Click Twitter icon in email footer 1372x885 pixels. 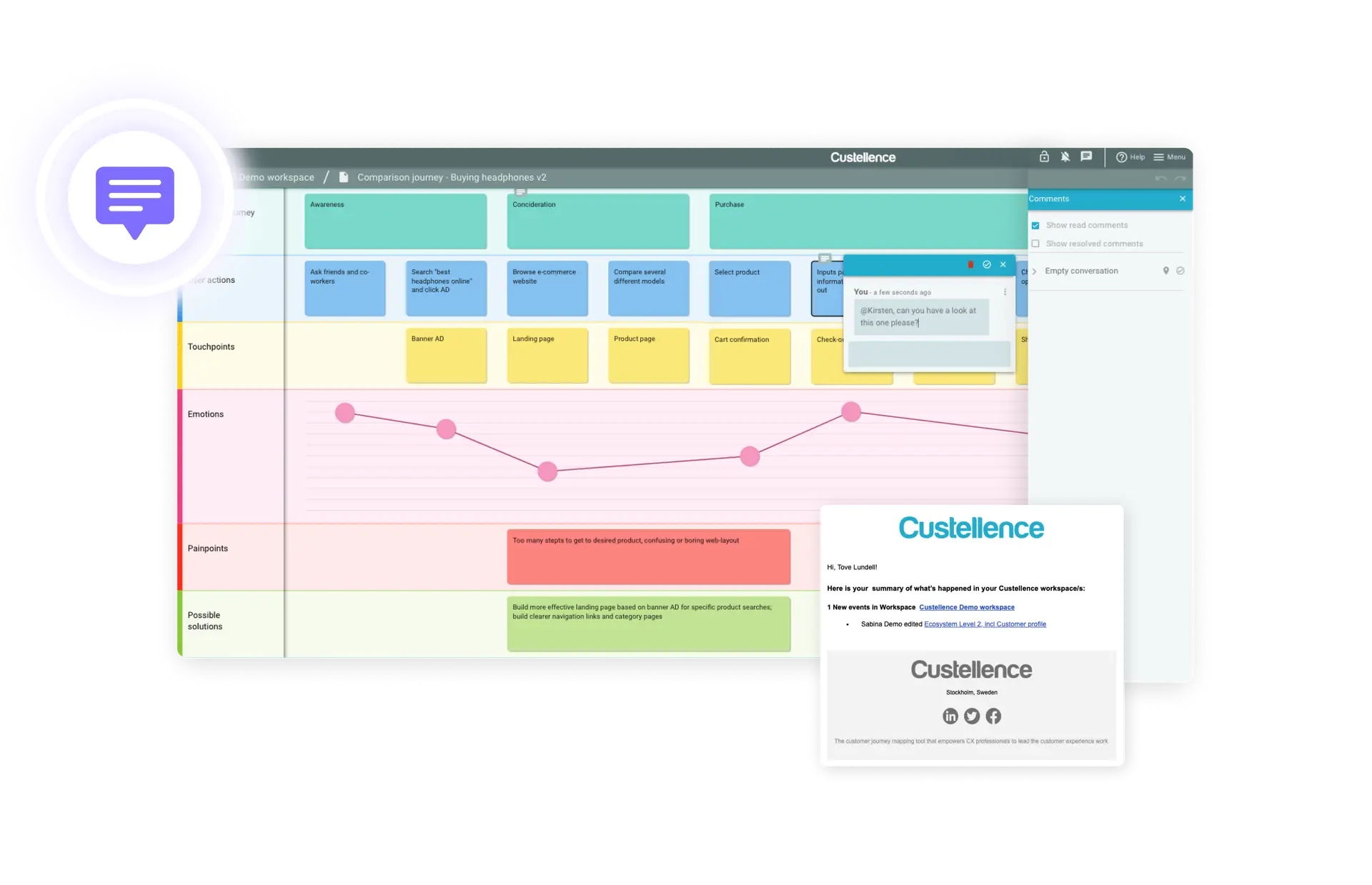(x=971, y=716)
